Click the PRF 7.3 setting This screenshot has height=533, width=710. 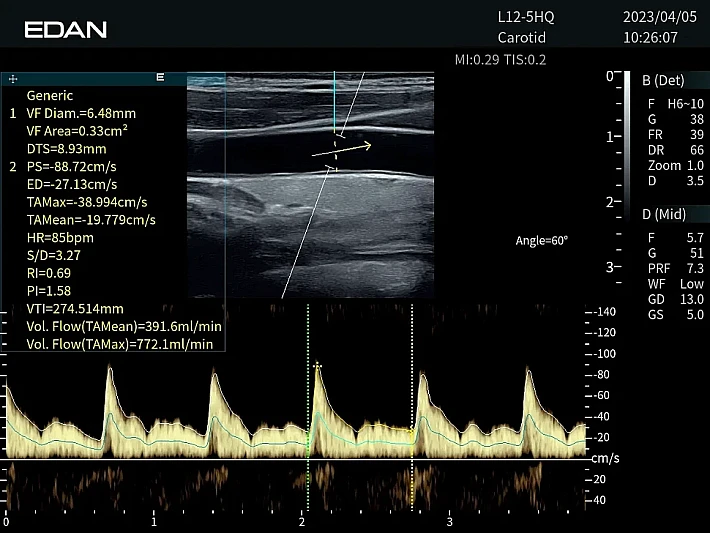tap(675, 269)
